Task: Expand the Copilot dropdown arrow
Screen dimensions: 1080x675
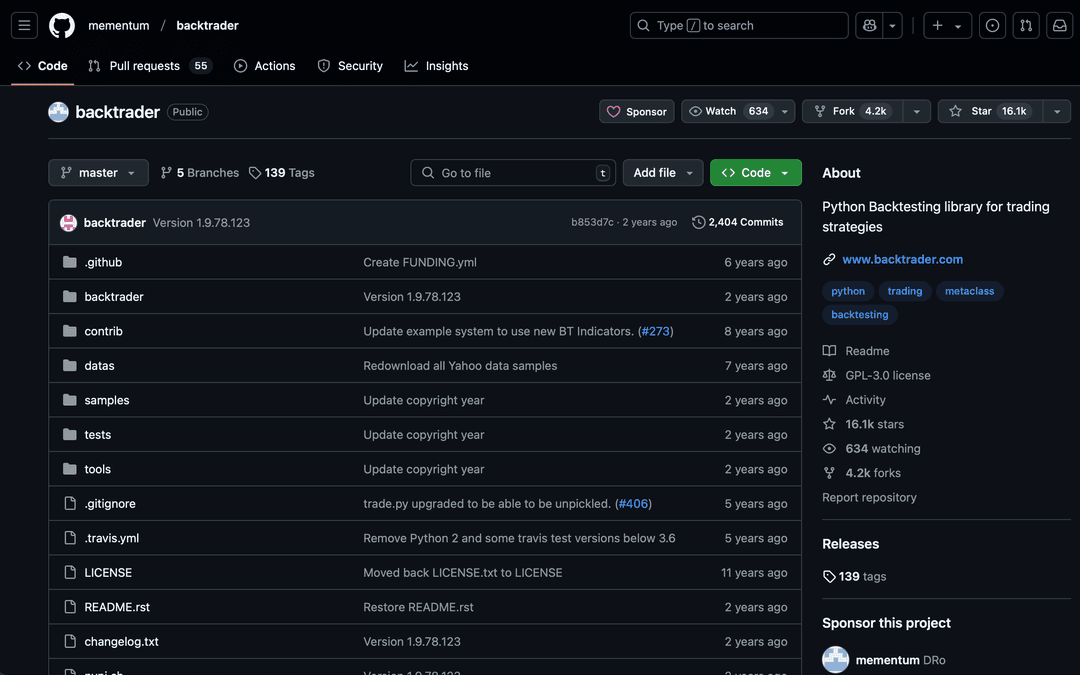Action: click(893, 25)
